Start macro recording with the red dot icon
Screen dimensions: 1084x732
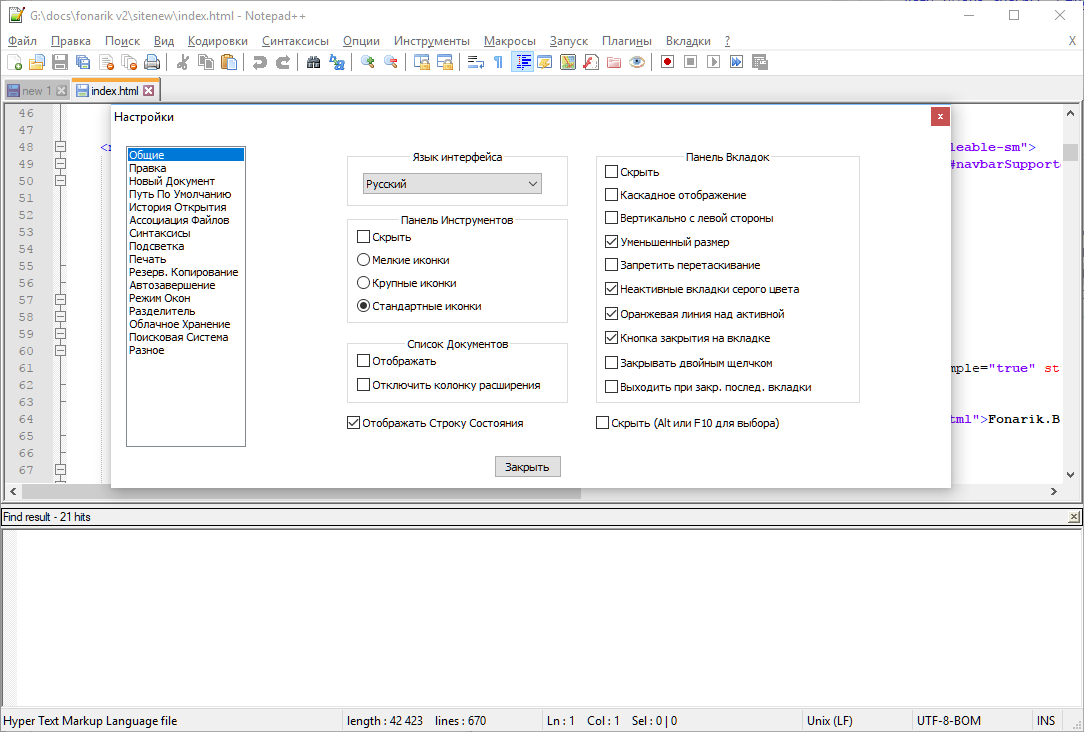tap(667, 62)
